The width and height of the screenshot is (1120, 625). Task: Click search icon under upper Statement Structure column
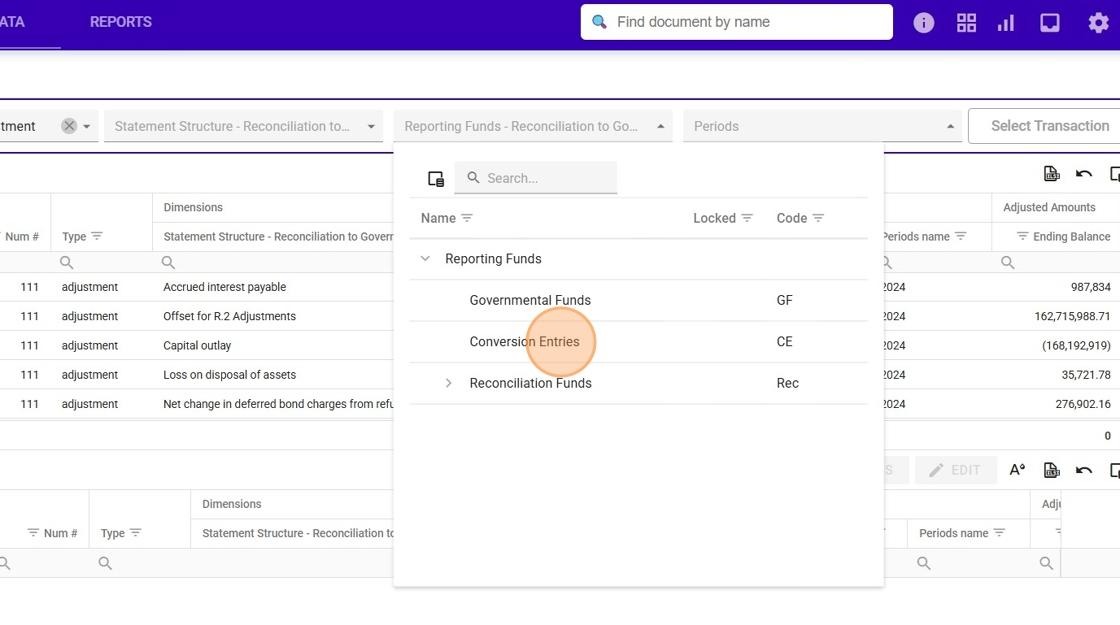coord(168,262)
